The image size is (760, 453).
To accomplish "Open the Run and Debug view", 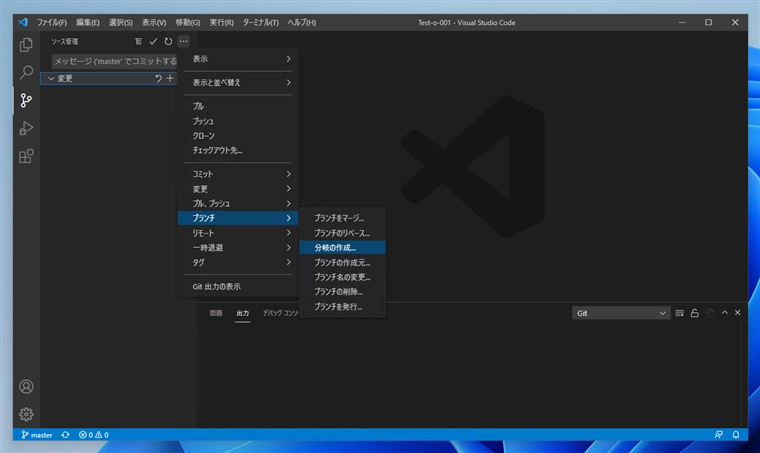I will coord(26,128).
